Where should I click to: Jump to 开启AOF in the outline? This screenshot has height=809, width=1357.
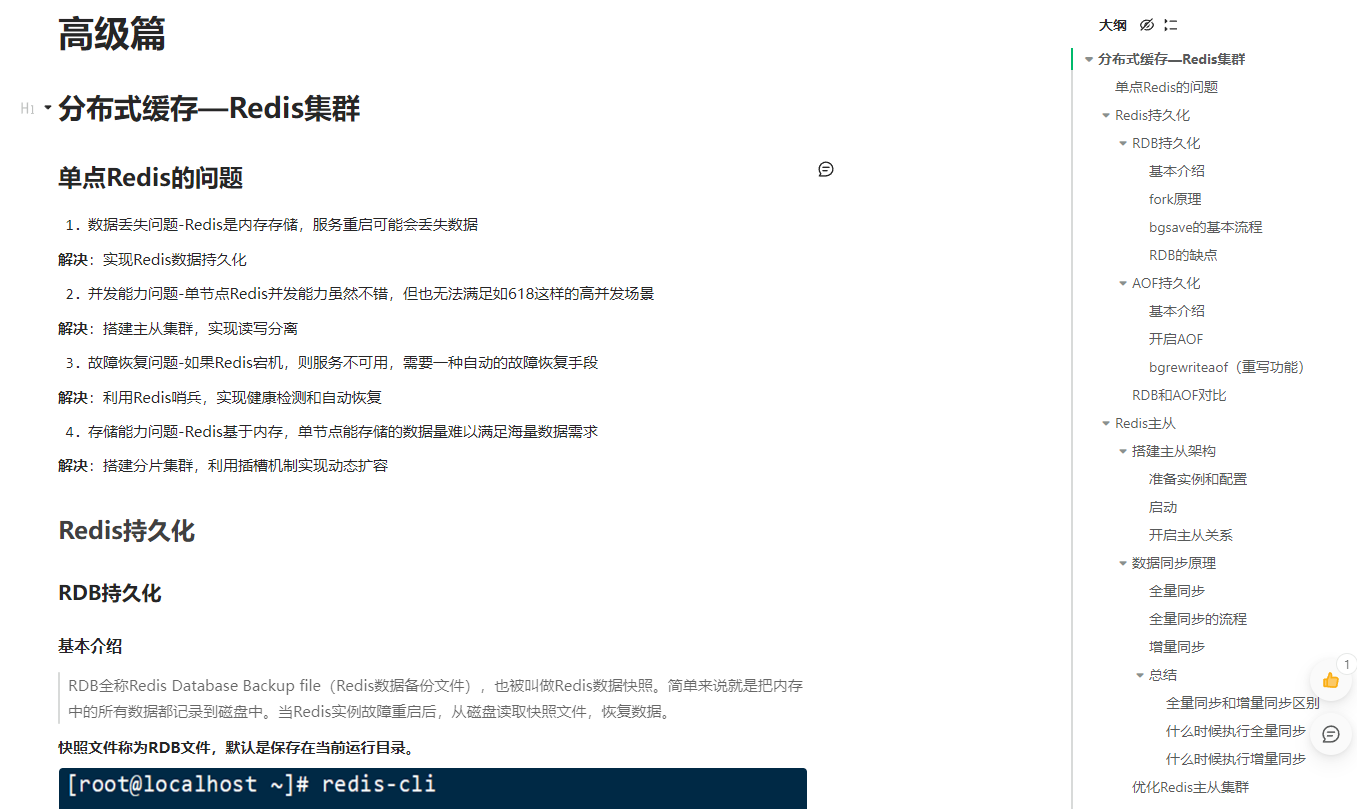1176,339
